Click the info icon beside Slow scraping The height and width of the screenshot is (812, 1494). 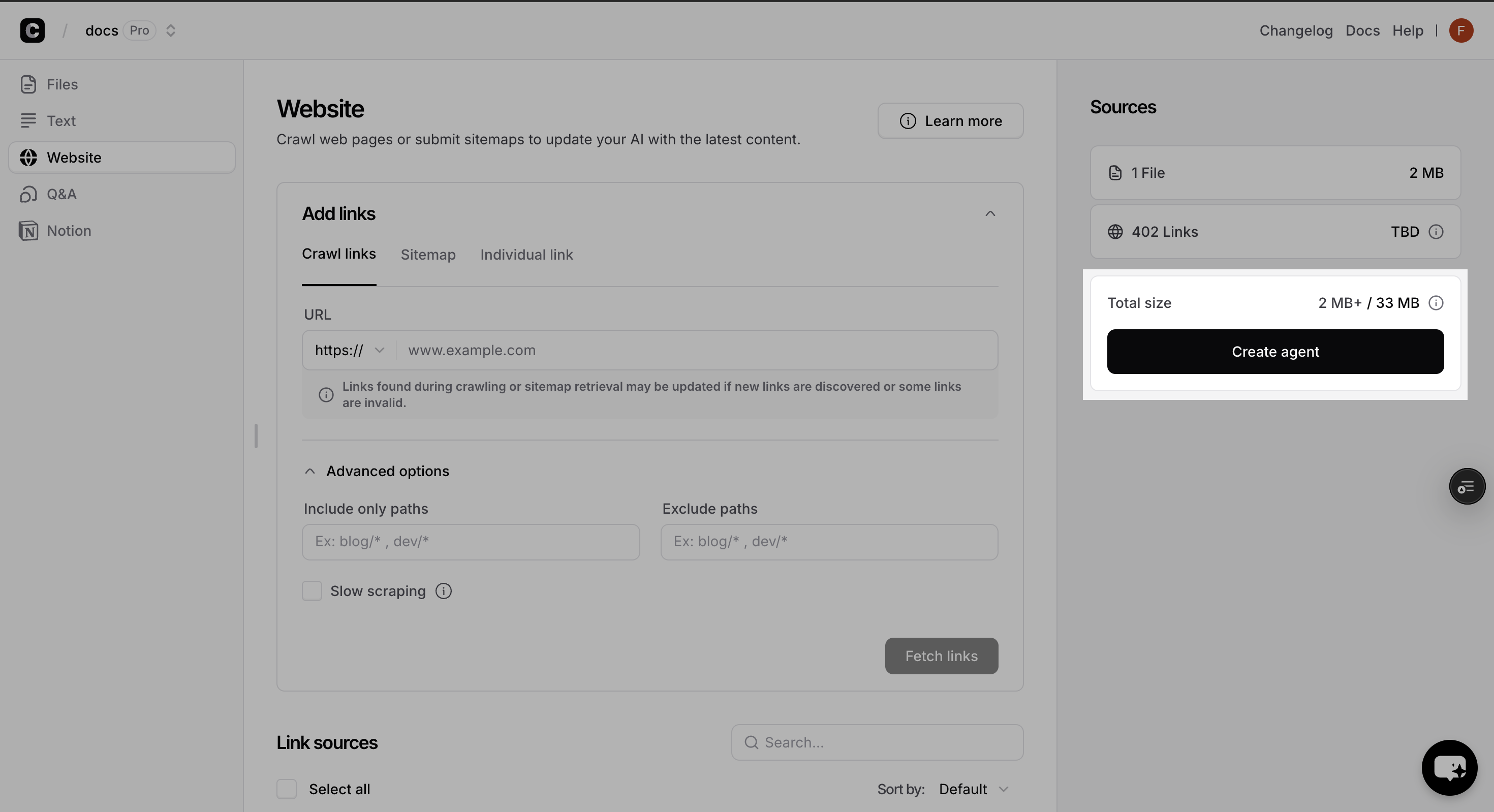point(444,591)
